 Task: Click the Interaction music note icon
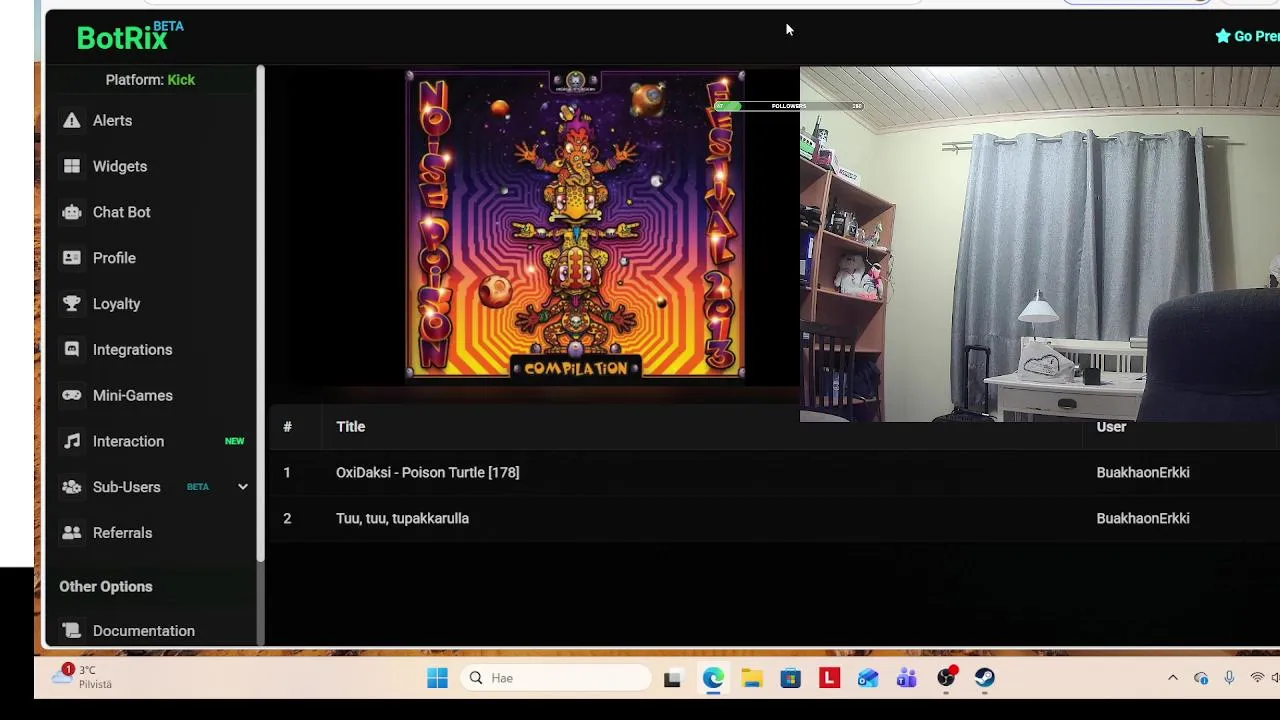(72, 441)
